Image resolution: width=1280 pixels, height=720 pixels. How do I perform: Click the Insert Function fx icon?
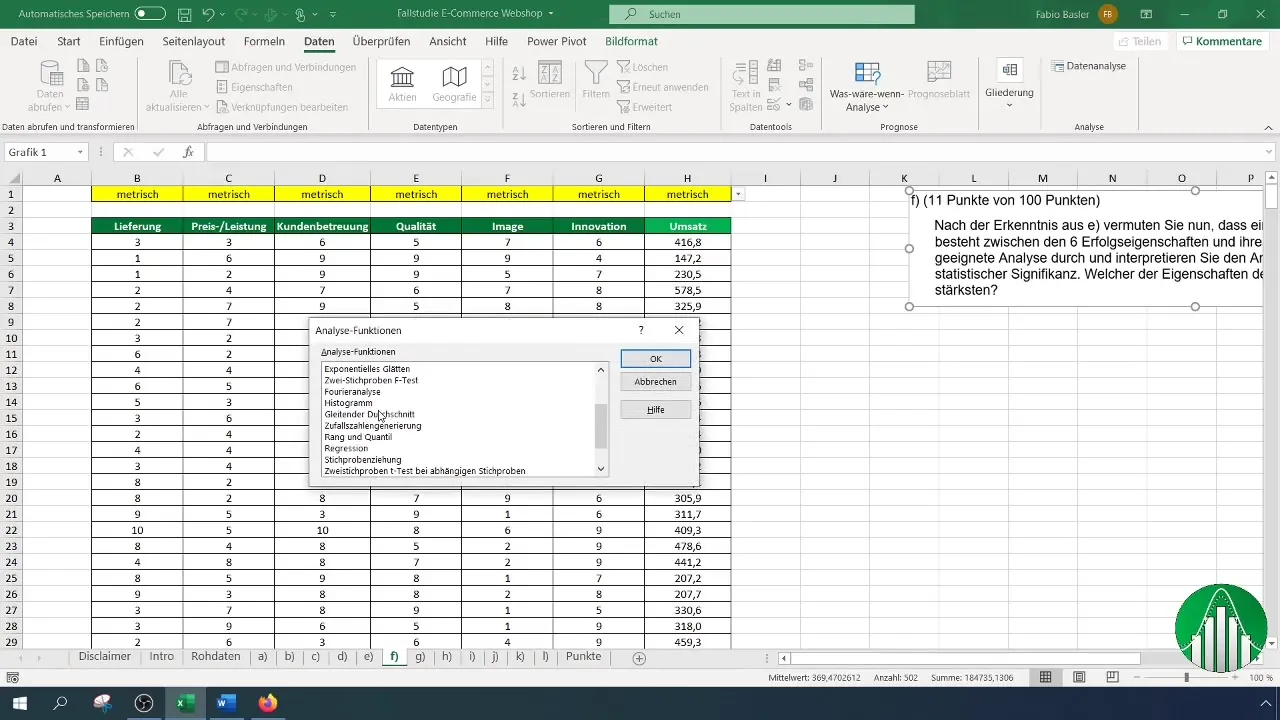click(188, 152)
